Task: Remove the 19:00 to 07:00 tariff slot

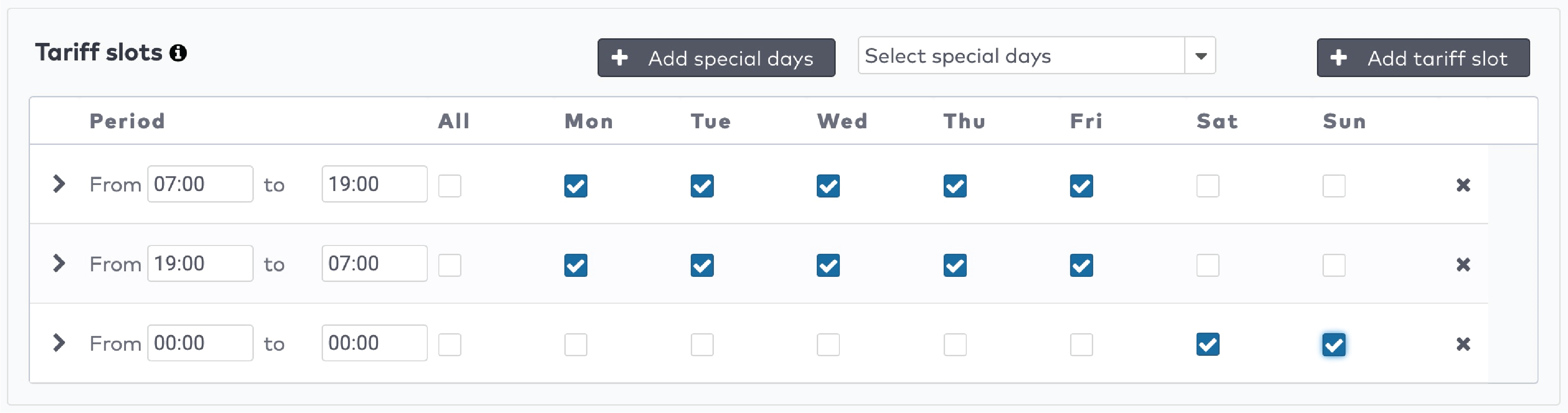Action: 1463,264
